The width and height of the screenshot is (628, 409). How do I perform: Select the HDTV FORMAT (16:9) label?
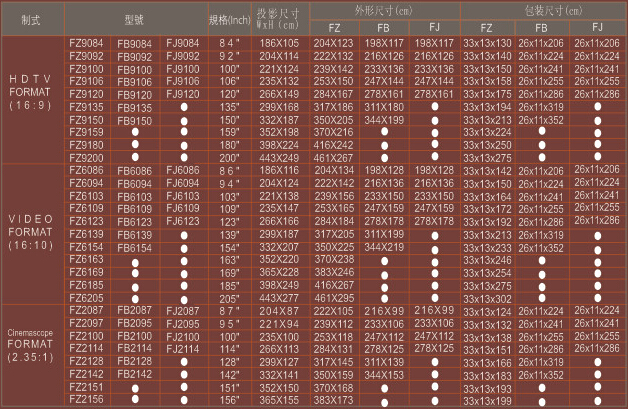point(30,92)
